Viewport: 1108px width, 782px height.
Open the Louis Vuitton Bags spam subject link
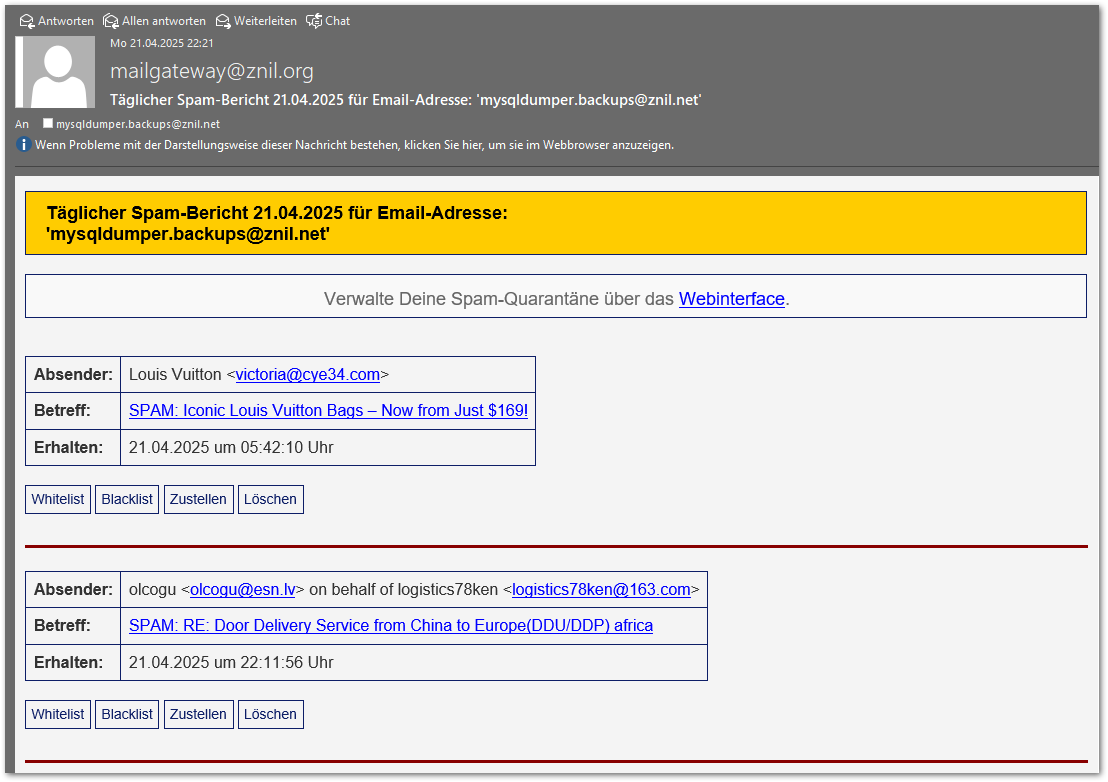point(328,411)
